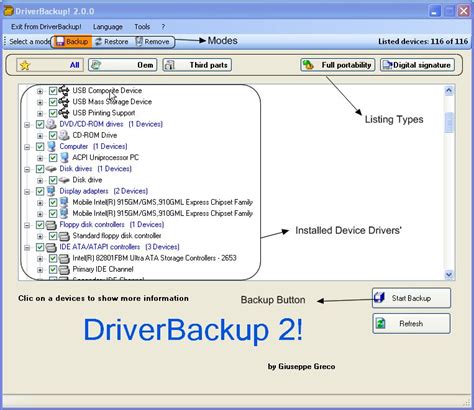Expand the Disk drive node
Viewport: 474px width, 410px height.
(x=40, y=180)
